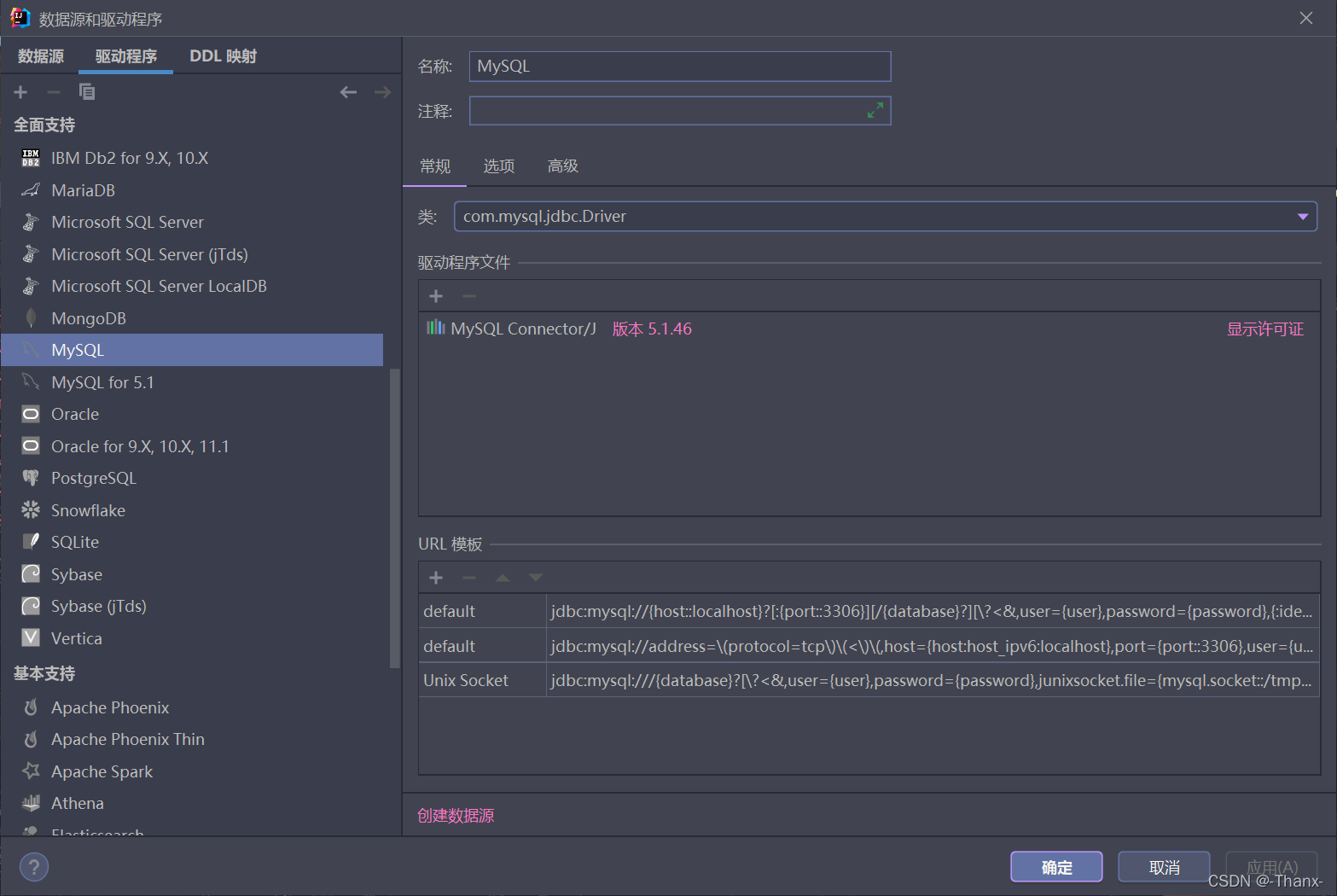The width and height of the screenshot is (1337, 896).
Task: Click the MongoDB leaf icon
Action: point(31,318)
